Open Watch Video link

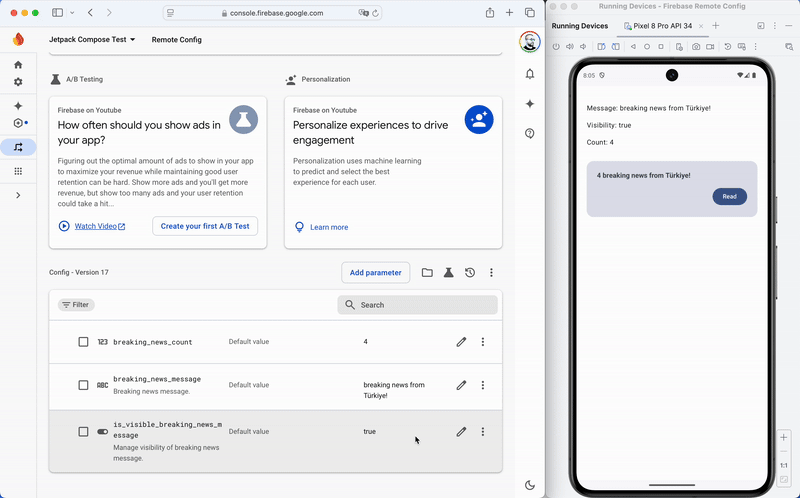click(99, 226)
